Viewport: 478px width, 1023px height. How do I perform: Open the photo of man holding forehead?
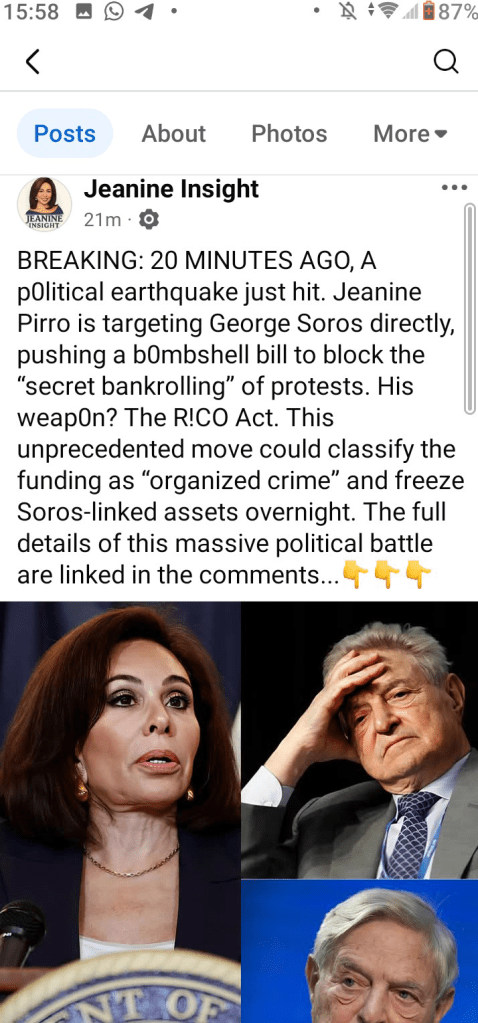click(x=360, y=740)
